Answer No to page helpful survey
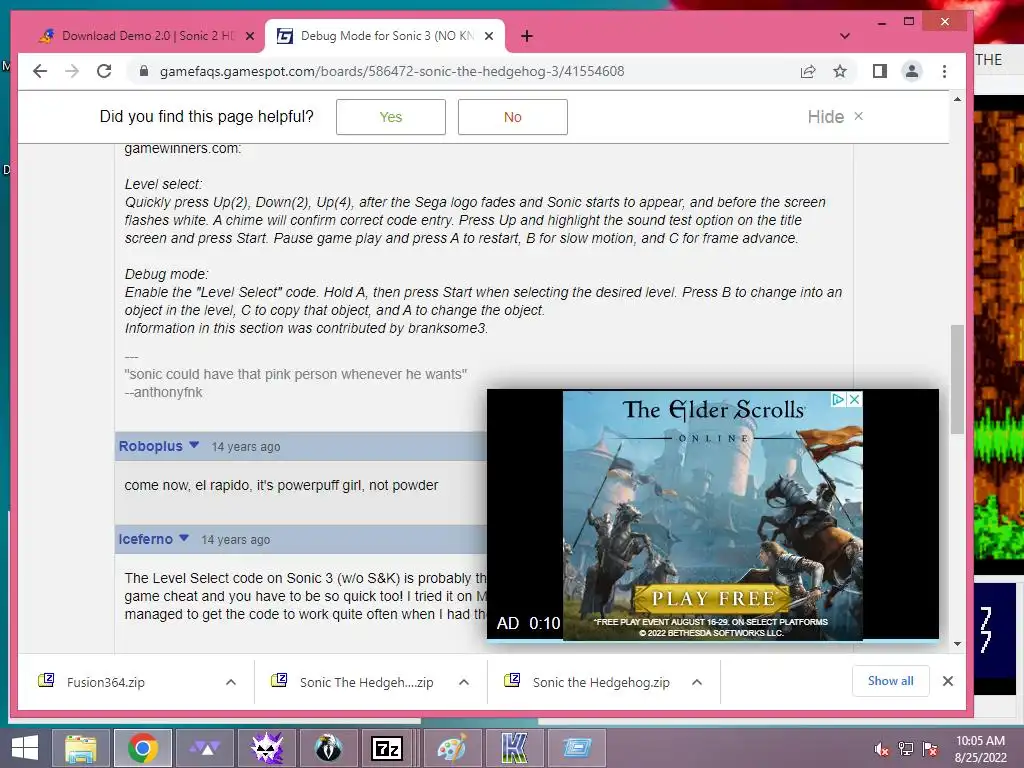The height and width of the screenshot is (768, 1024). tap(513, 117)
